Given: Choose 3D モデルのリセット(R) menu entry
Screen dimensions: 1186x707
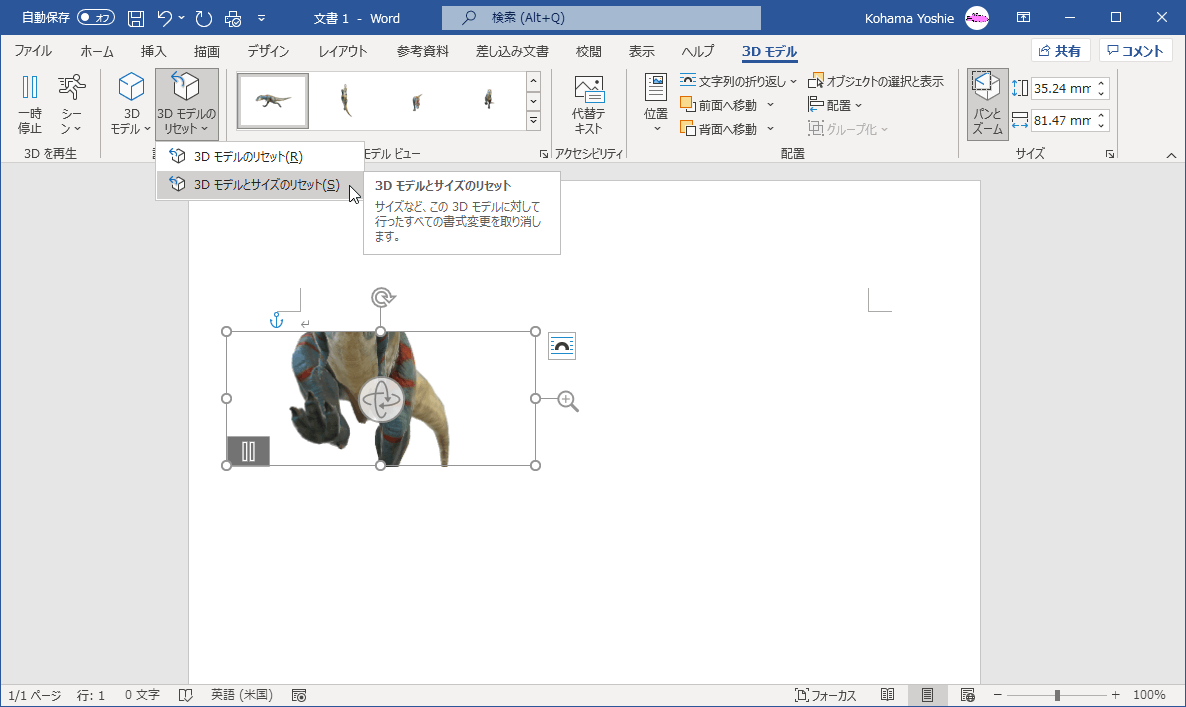Looking at the screenshot, I should (x=259, y=157).
